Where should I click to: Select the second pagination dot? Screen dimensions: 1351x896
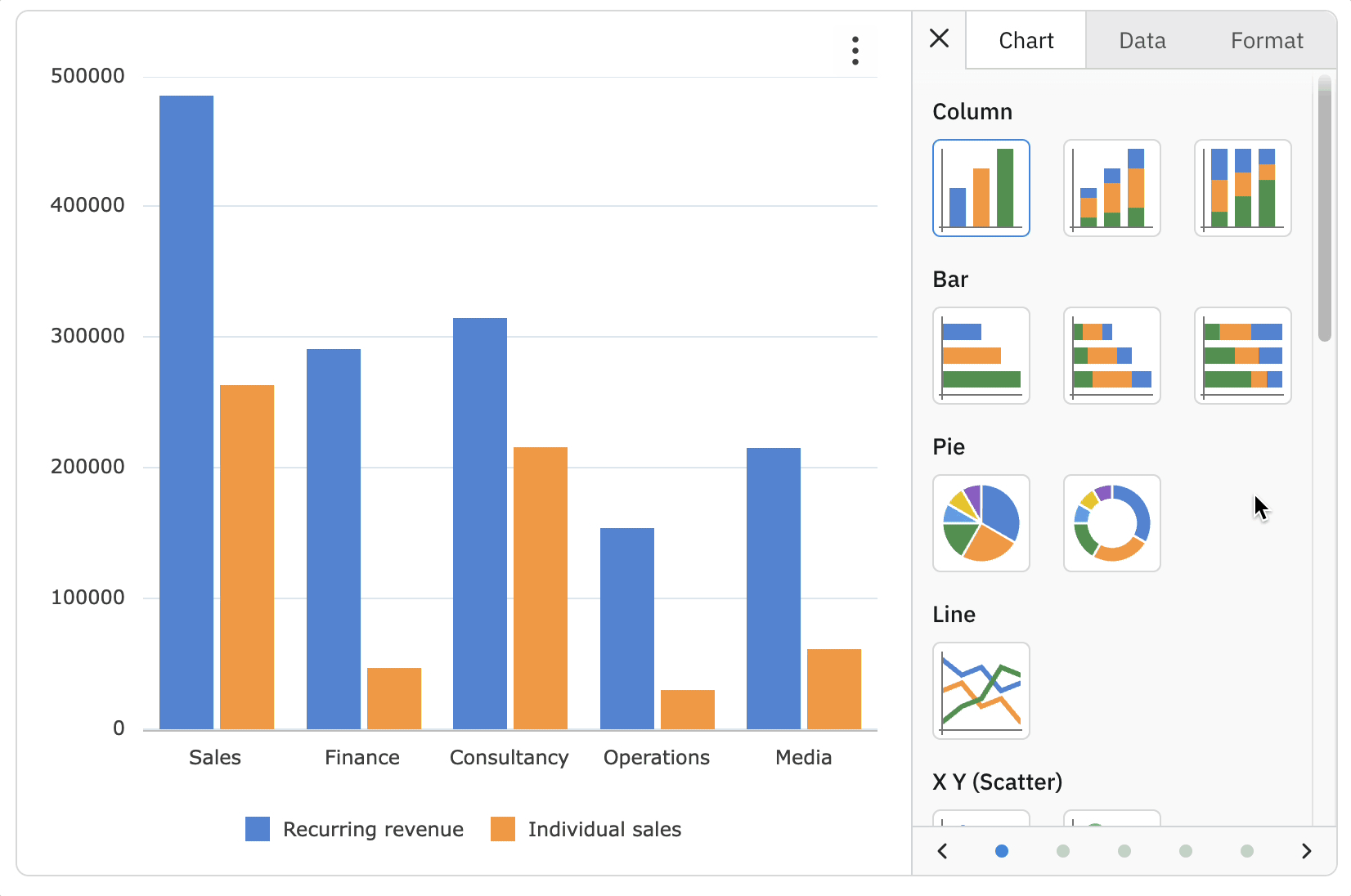(x=1062, y=851)
